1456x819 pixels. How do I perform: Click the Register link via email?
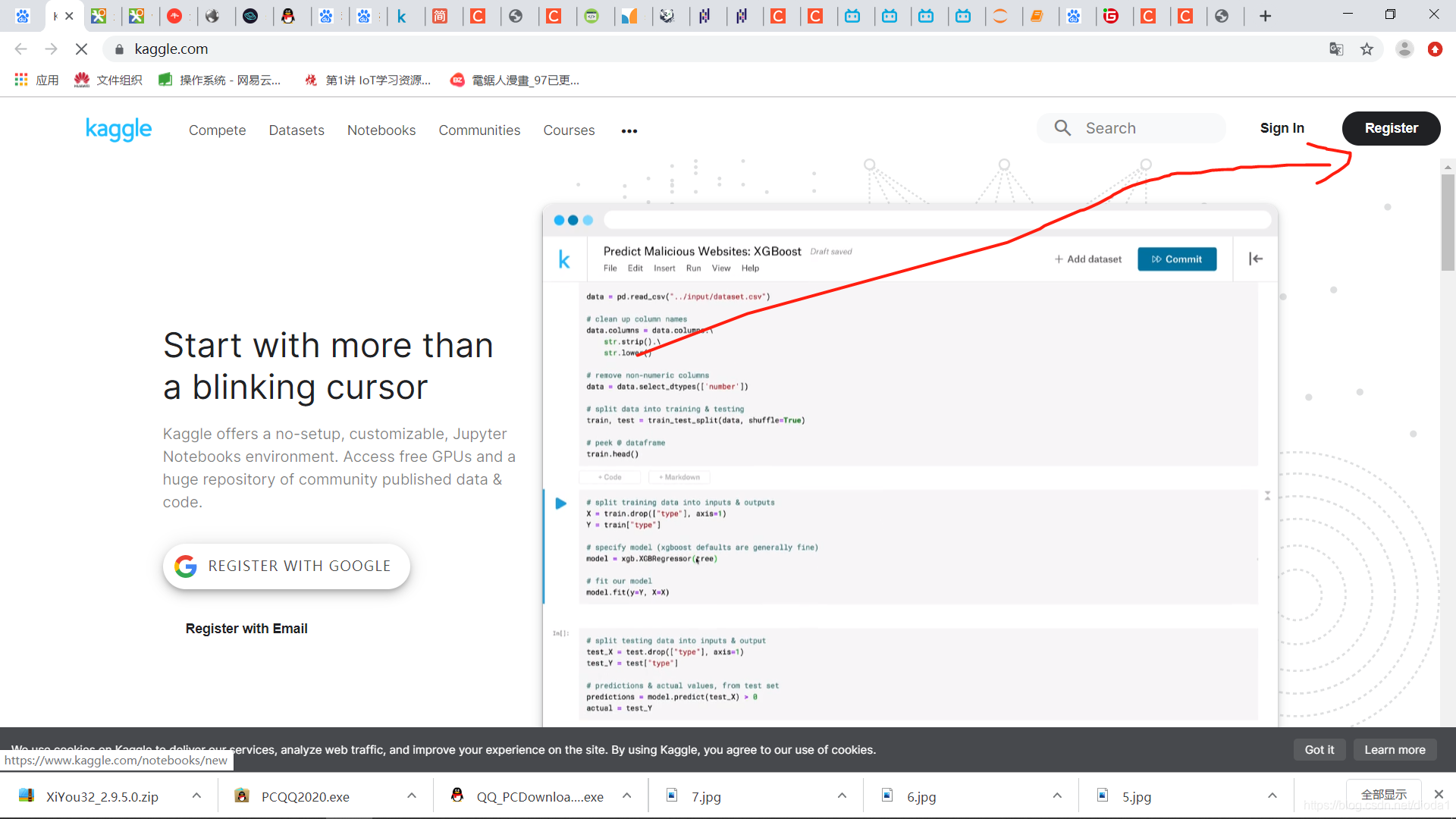246,628
